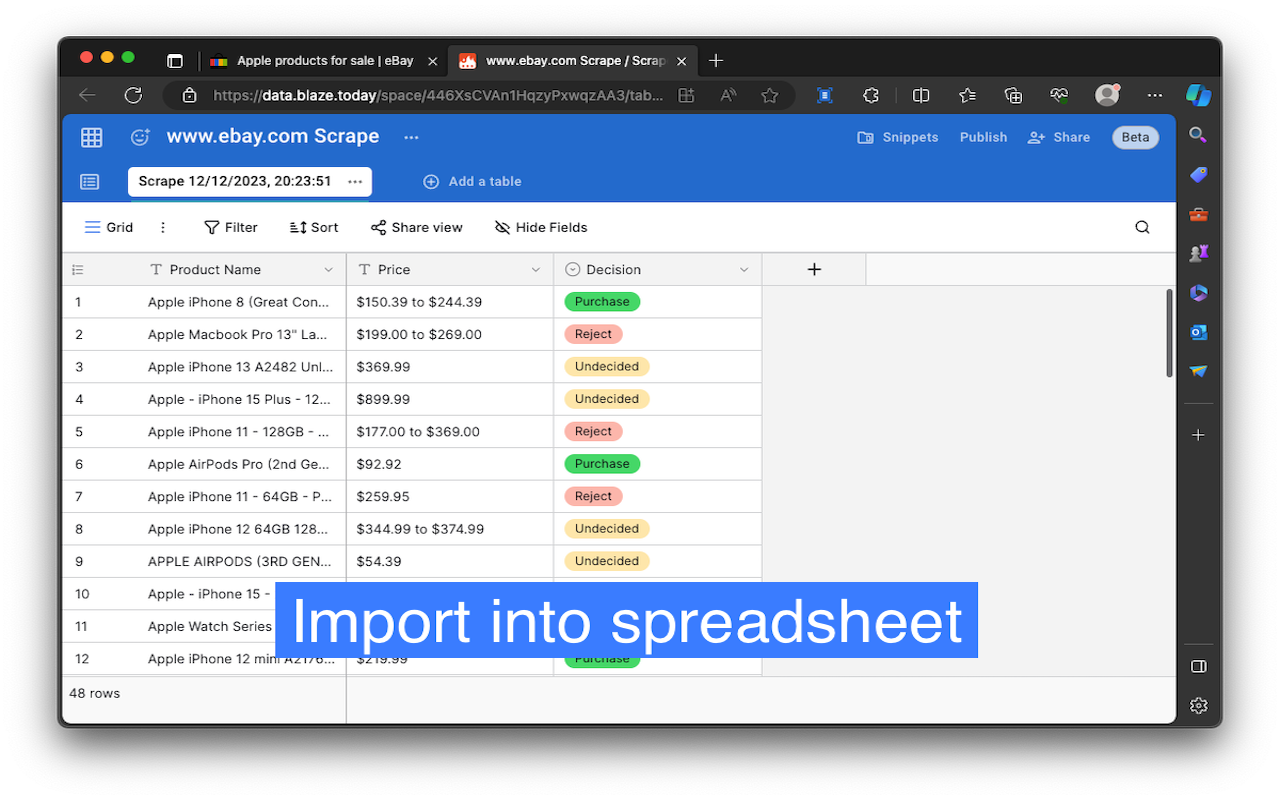Open the read aloud icon
Viewport: 1280px width, 800px height.
728,95
